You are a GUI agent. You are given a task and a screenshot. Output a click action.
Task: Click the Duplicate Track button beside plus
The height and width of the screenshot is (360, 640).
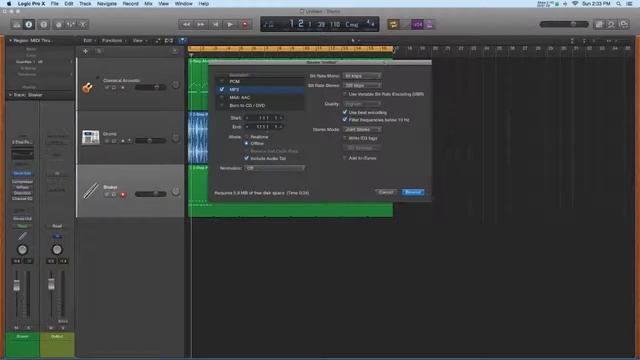coord(98,51)
